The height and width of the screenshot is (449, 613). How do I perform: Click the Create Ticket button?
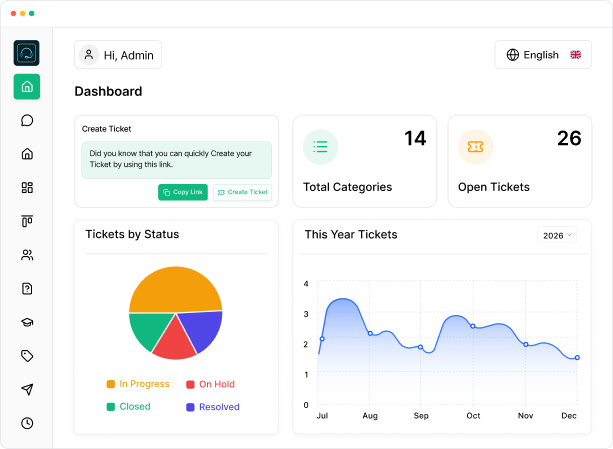(x=242, y=192)
